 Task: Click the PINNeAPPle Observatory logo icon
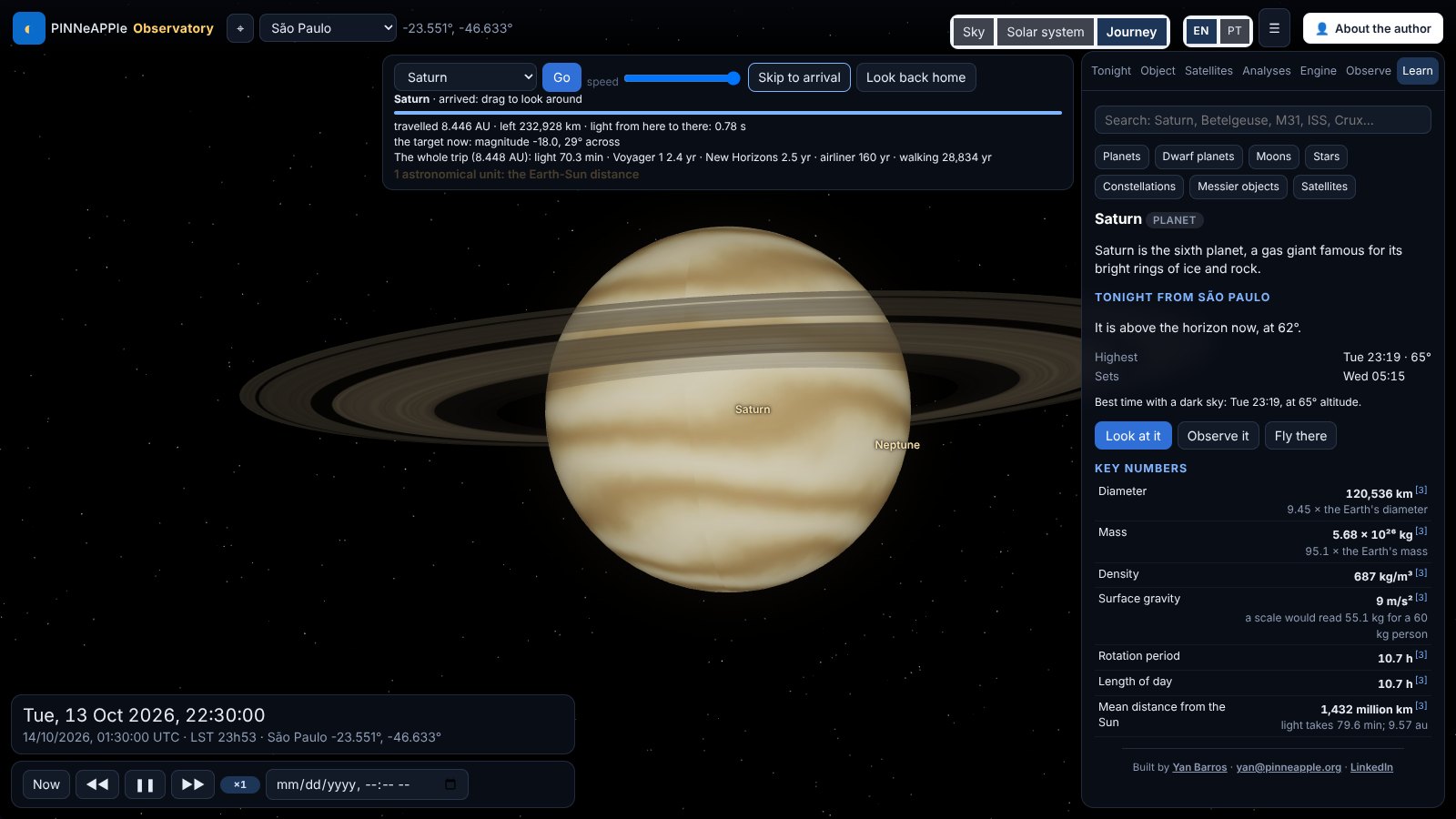(28, 28)
